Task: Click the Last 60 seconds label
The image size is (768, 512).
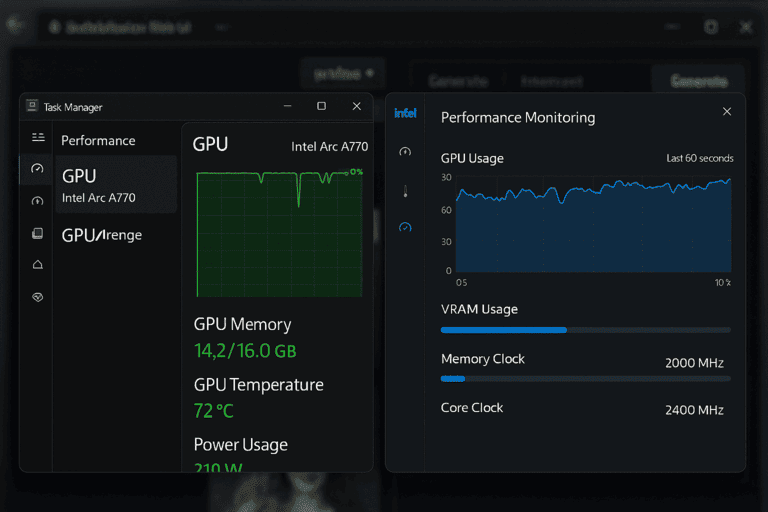Action: point(699,158)
